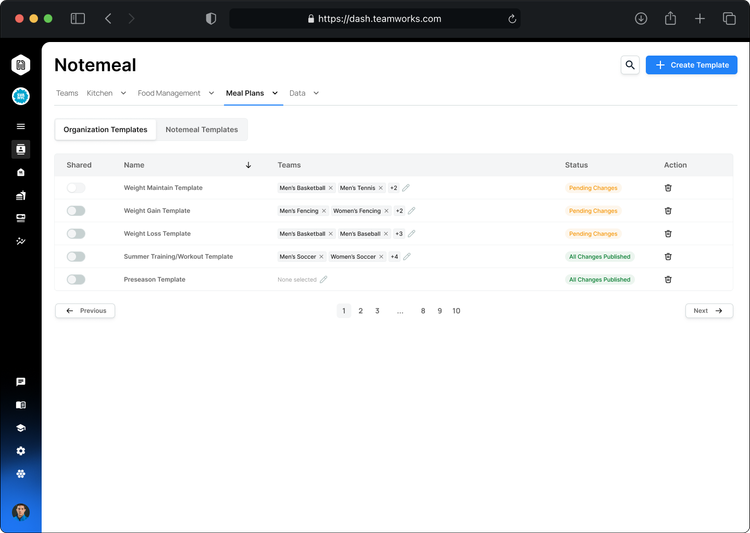Open browser downloads

click(x=641, y=19)
